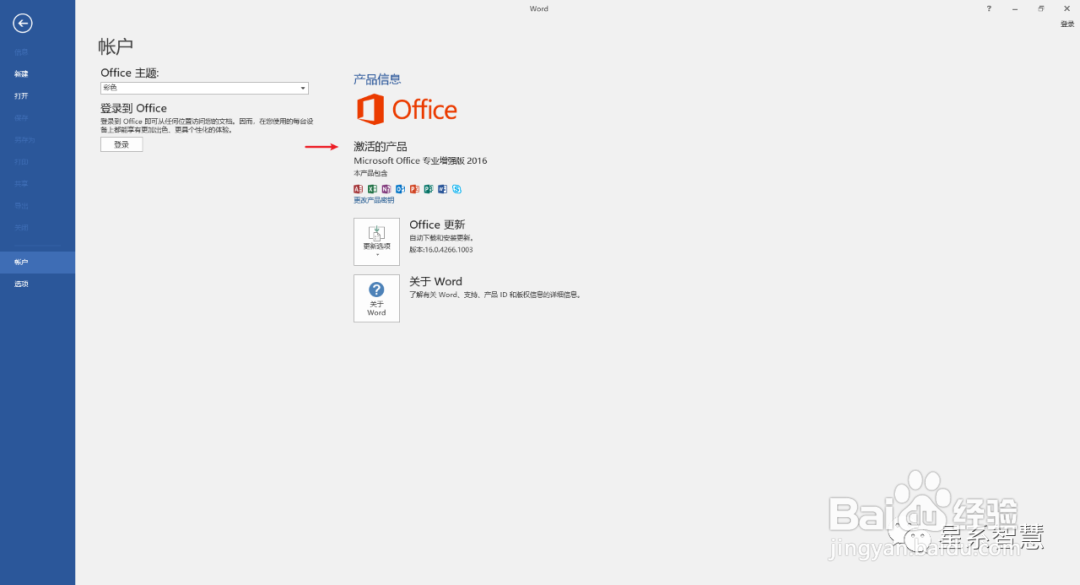
Task: Click the Excel product icon
Action: [x=372, y=189]
